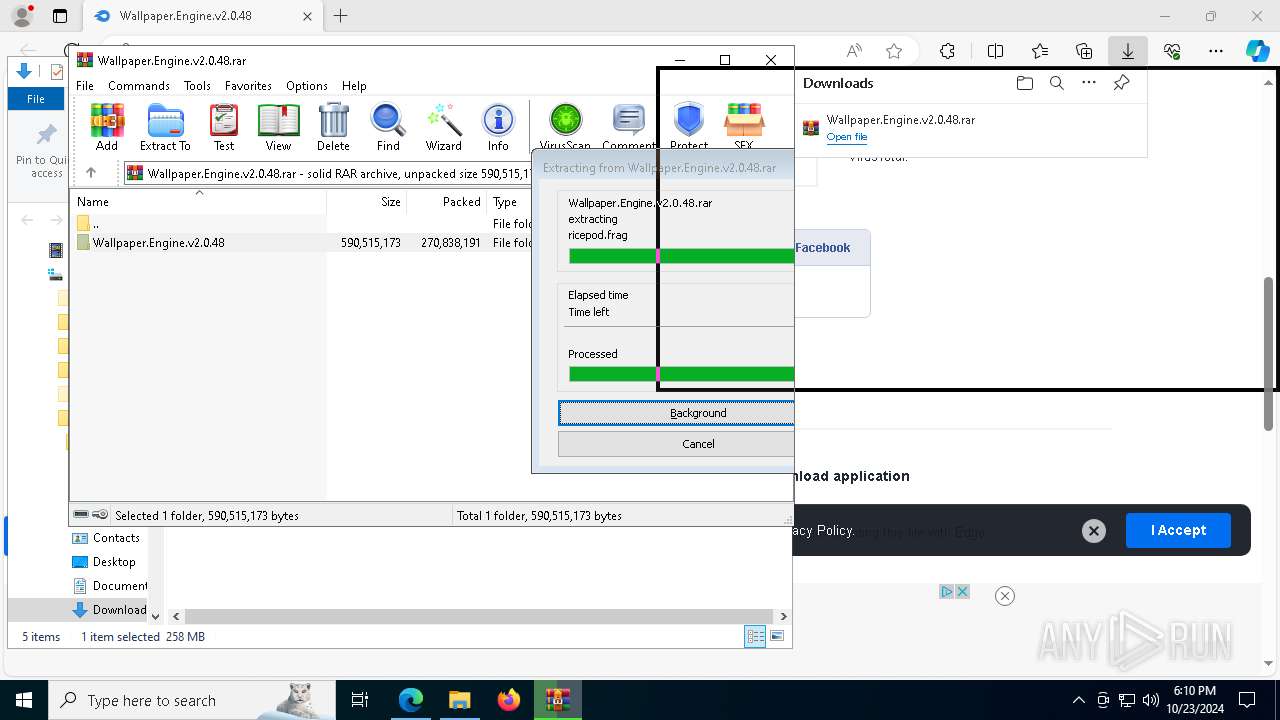Open Edge Settings and more menu
The width and height of the screenshot is (1280, 720).
pyautogui.click(x=1216, y=51)
